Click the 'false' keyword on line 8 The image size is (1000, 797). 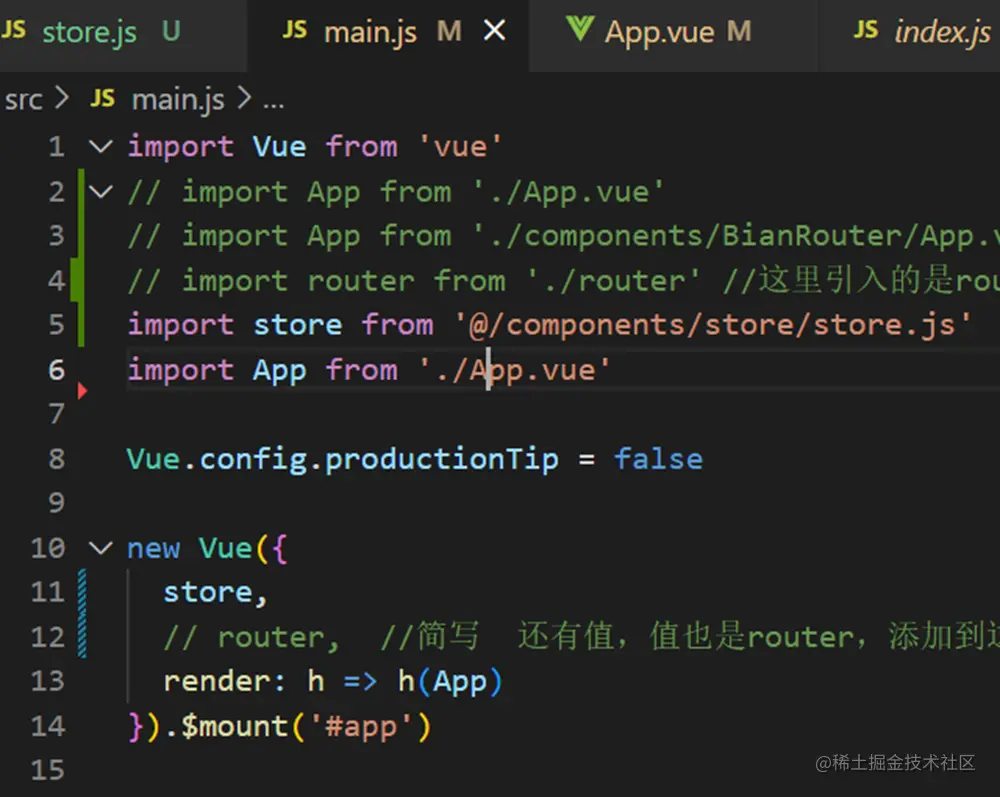tap(658, 459)
